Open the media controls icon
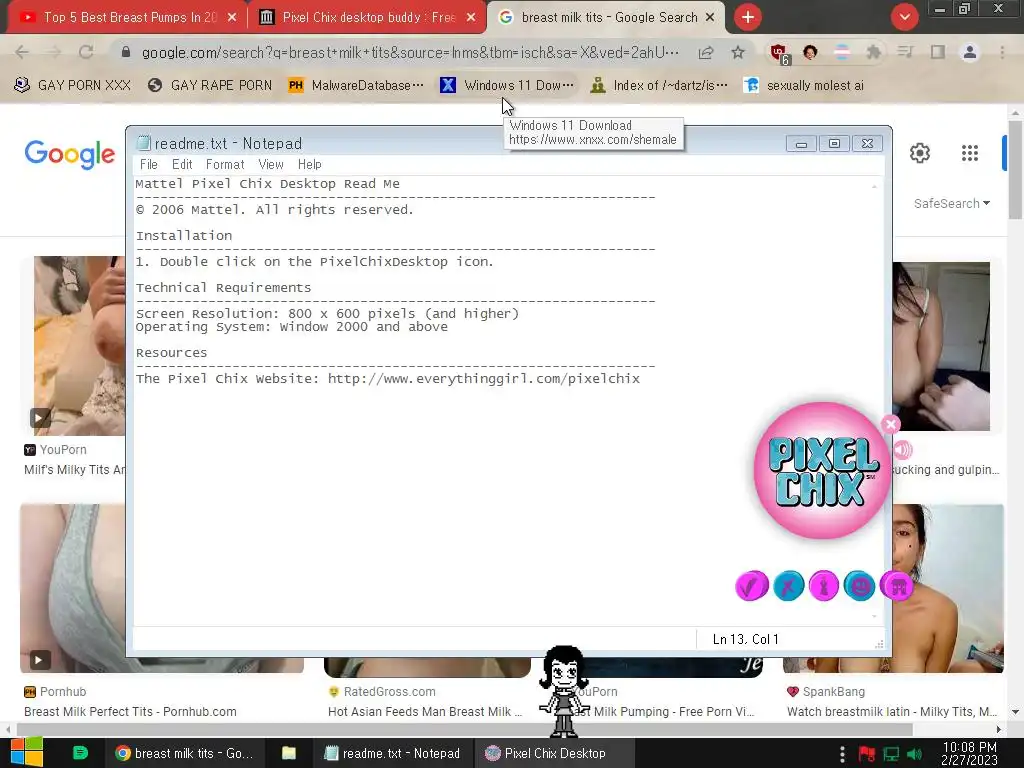The image size is (1024, 768). 905,52
